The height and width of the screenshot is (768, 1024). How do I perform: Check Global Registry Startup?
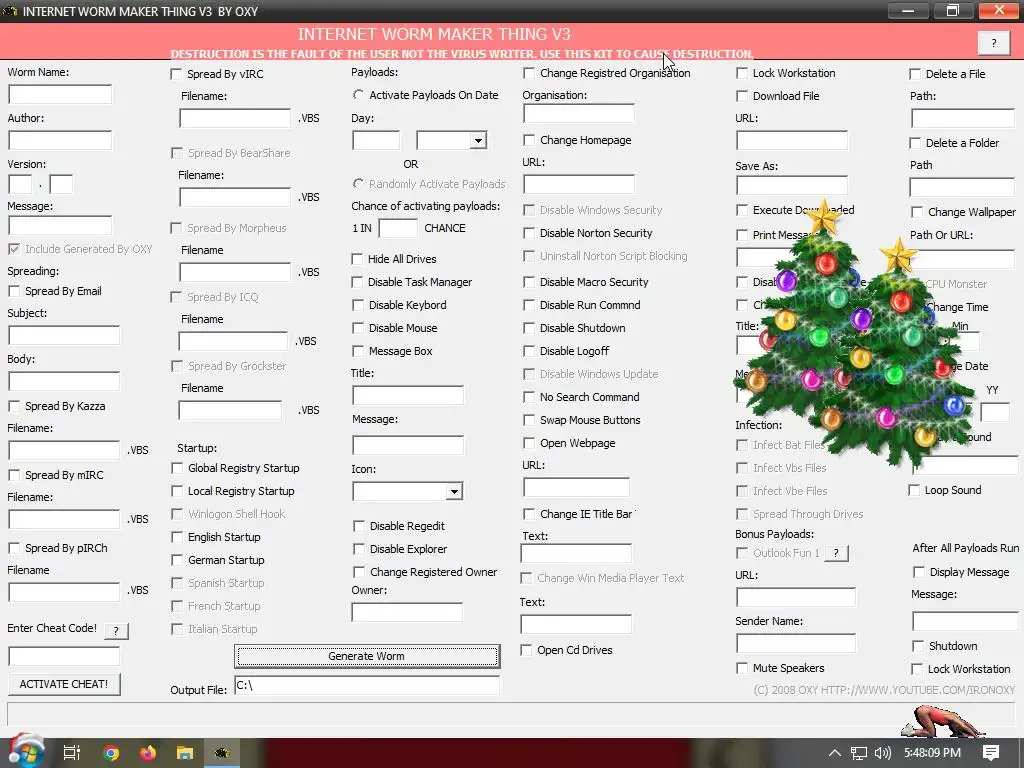(177, 468)
